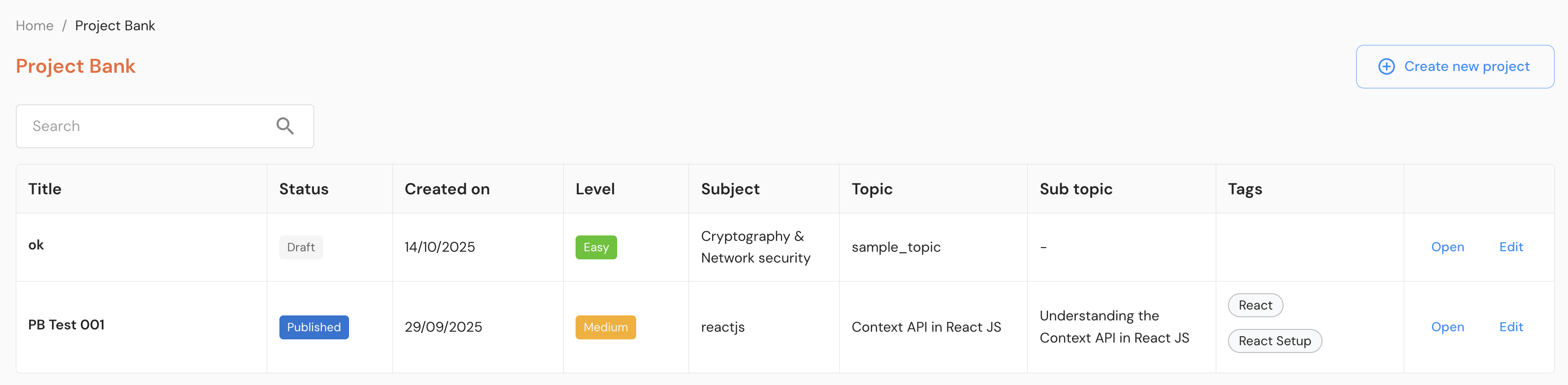1568x385 pixels.
Task: Edit the "ok" project
Action: 1510,247
